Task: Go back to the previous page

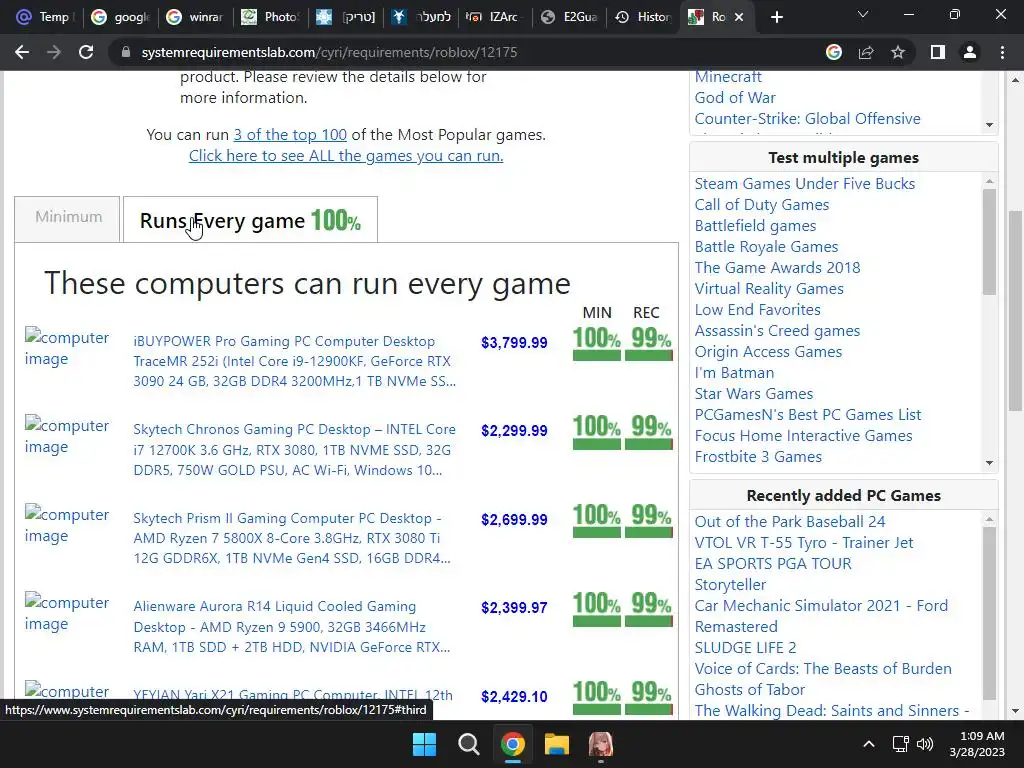Action: point(22,52)
